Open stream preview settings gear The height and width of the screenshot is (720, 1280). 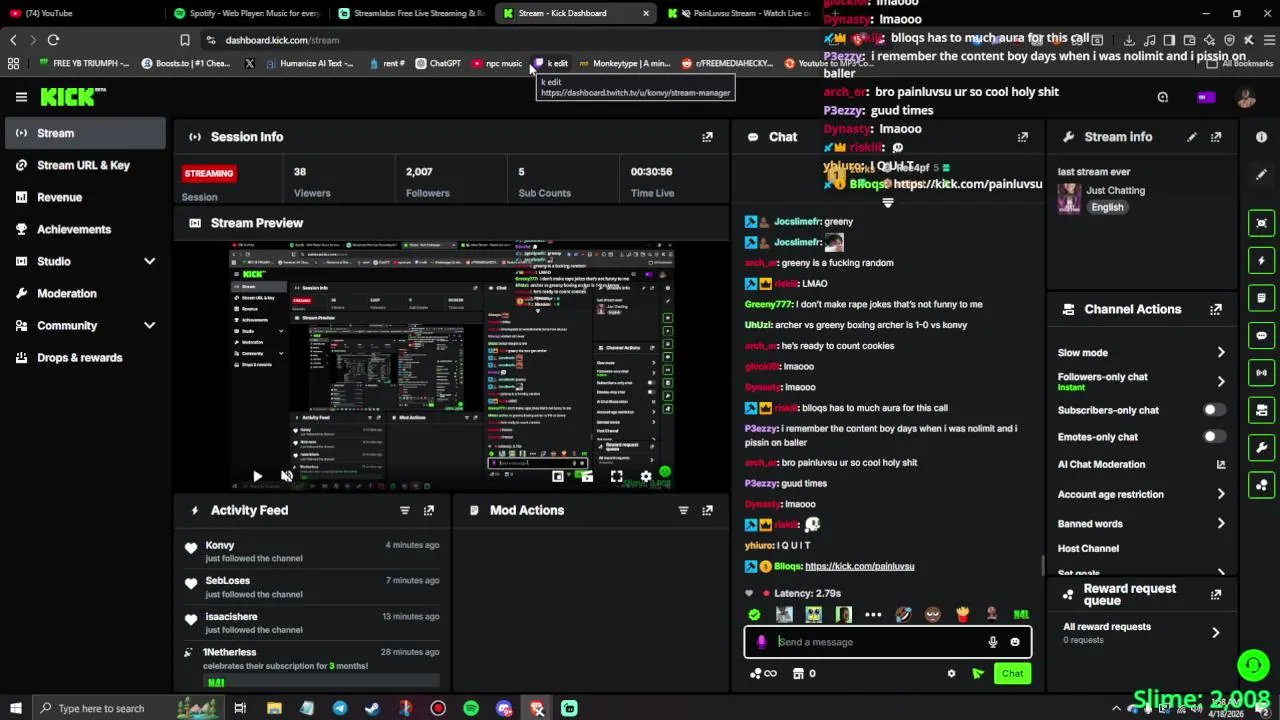point(646,477)
